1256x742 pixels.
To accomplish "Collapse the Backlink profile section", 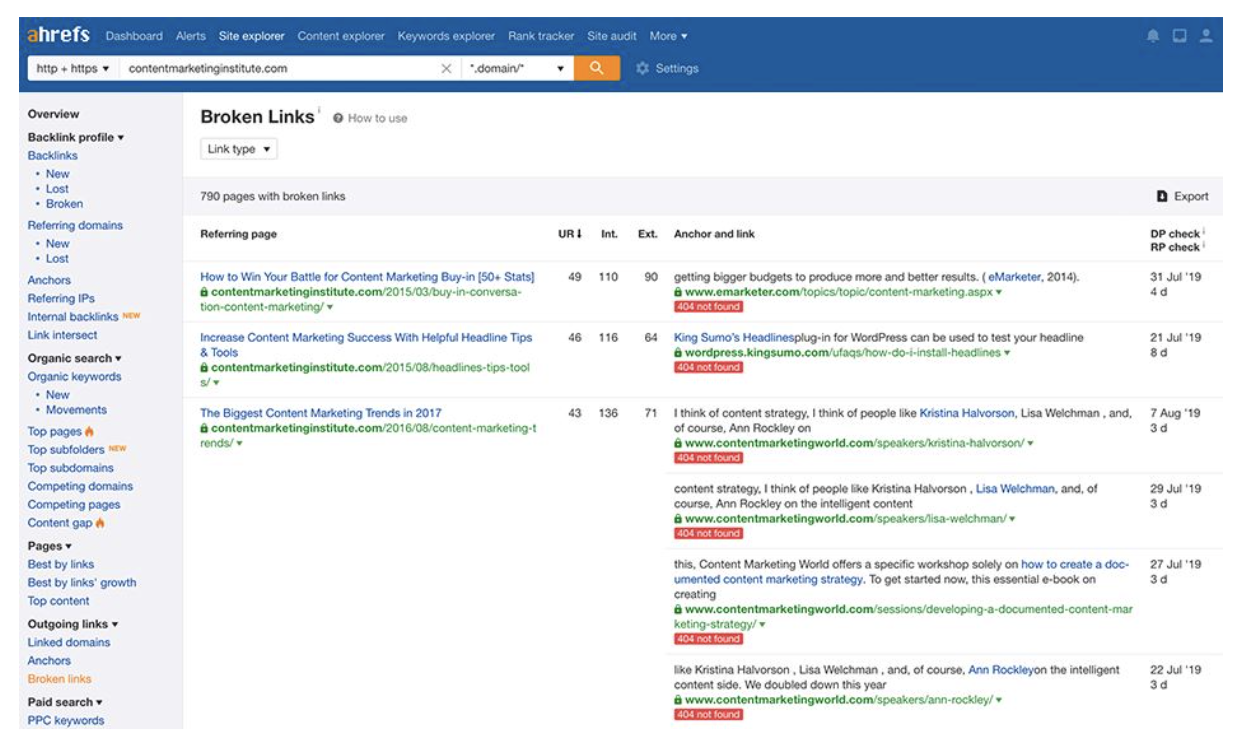I will pyautogui.click(x=76, y=137).
